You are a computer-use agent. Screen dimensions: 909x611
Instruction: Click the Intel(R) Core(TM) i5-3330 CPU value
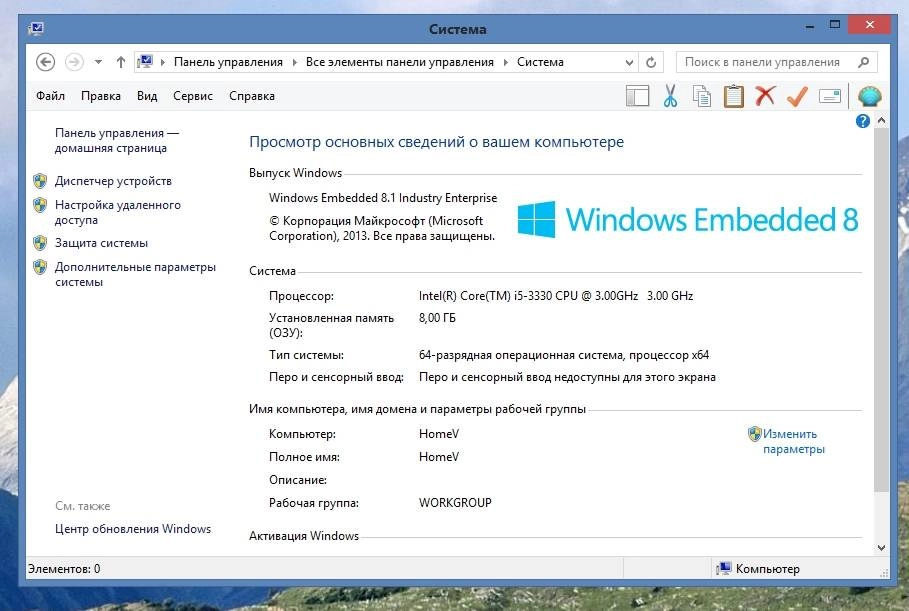[x=556, y=296]
